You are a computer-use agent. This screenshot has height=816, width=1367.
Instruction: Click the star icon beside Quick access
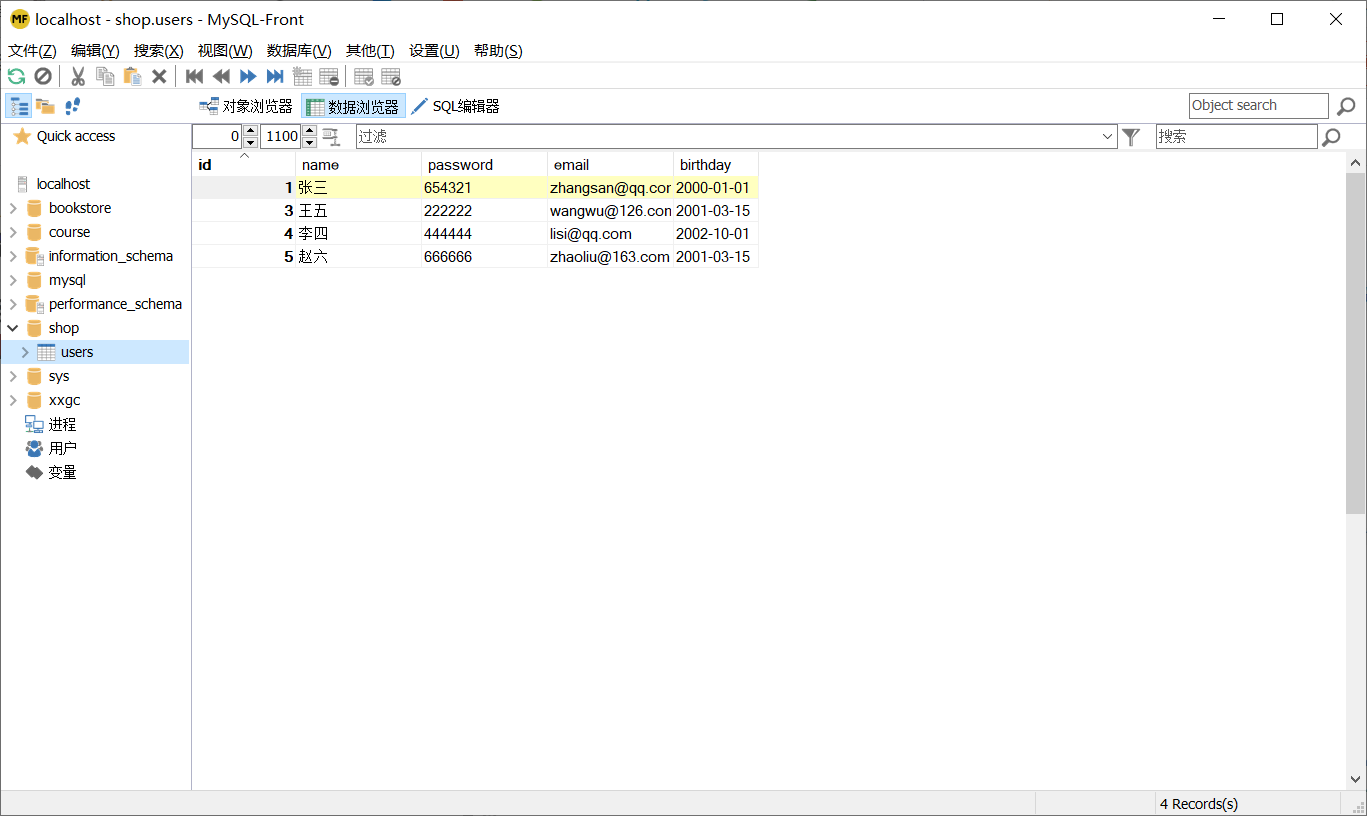point(22,136)
